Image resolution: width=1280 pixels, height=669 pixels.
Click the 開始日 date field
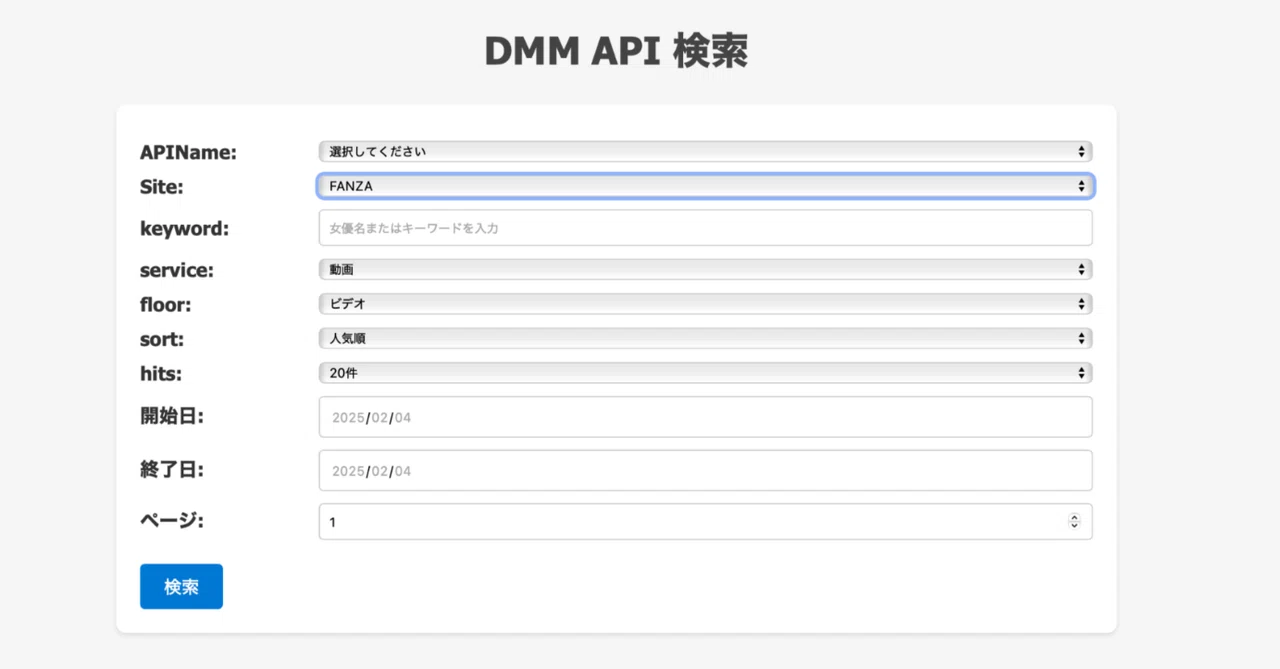click(705, 417)
